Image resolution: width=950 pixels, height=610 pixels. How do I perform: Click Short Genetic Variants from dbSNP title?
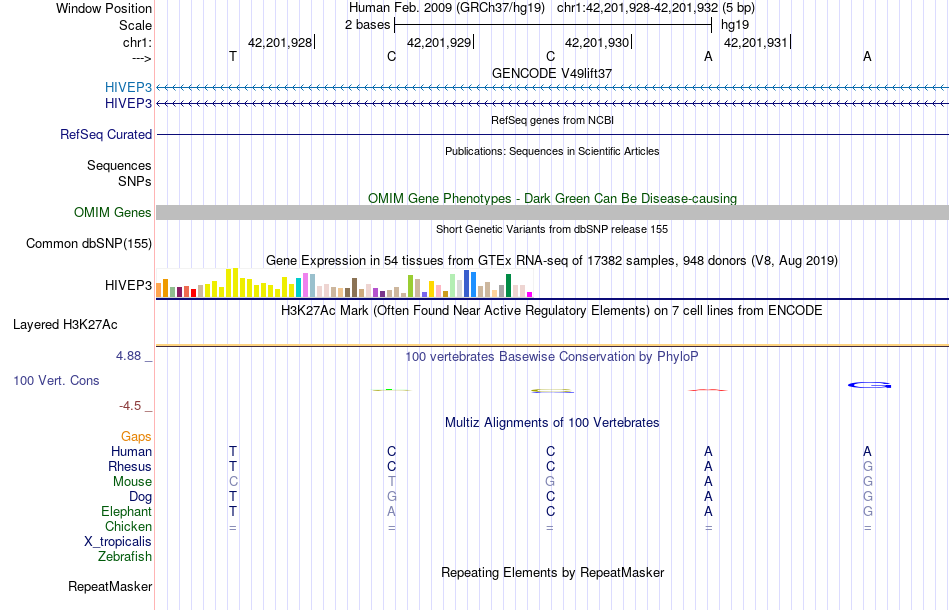coord(551,229)
